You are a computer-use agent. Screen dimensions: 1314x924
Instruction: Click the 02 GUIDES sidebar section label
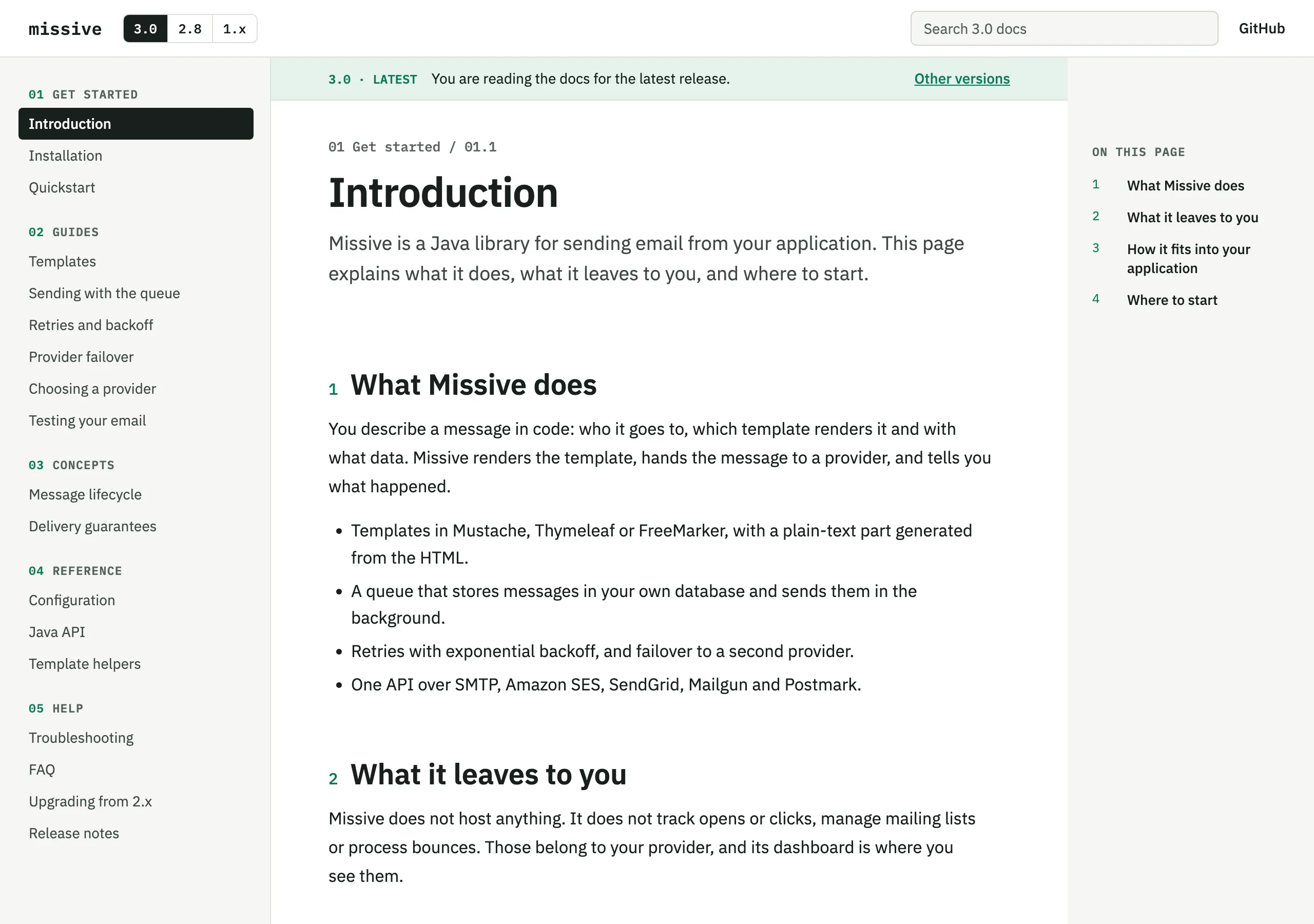(64, 232)
